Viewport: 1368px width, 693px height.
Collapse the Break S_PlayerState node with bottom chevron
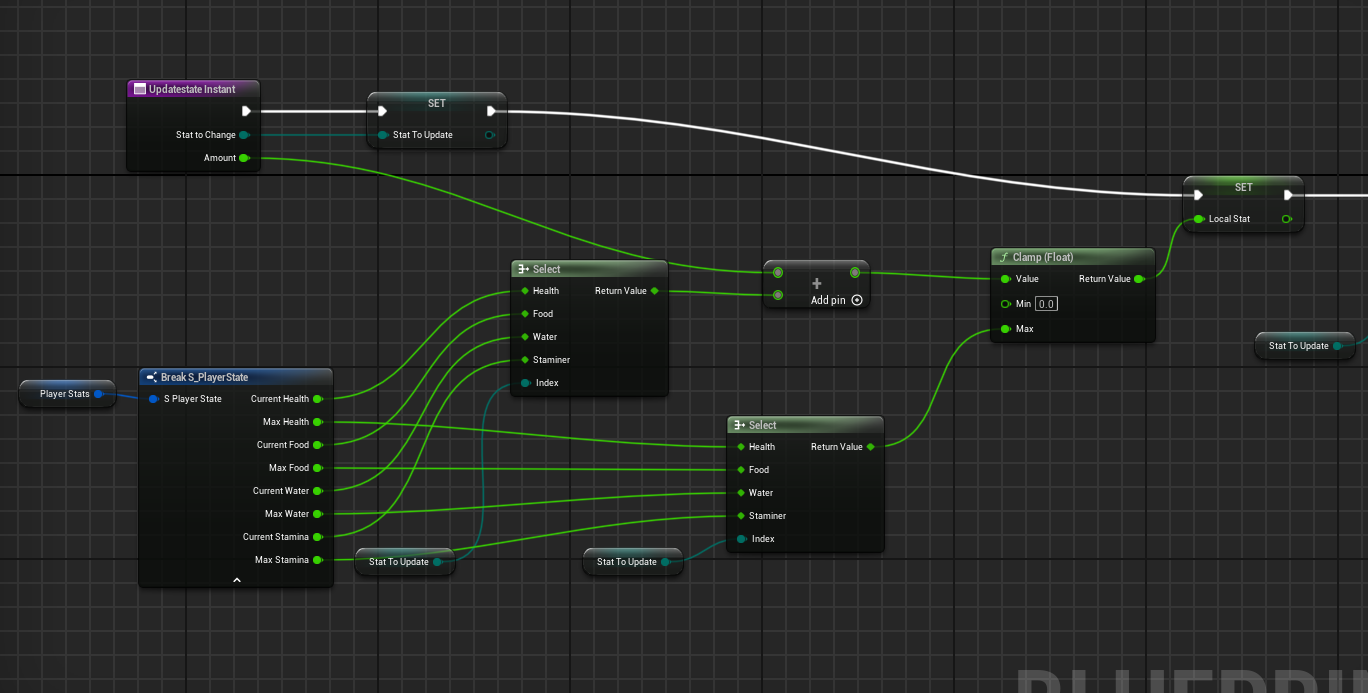click(x=237, y=579)
